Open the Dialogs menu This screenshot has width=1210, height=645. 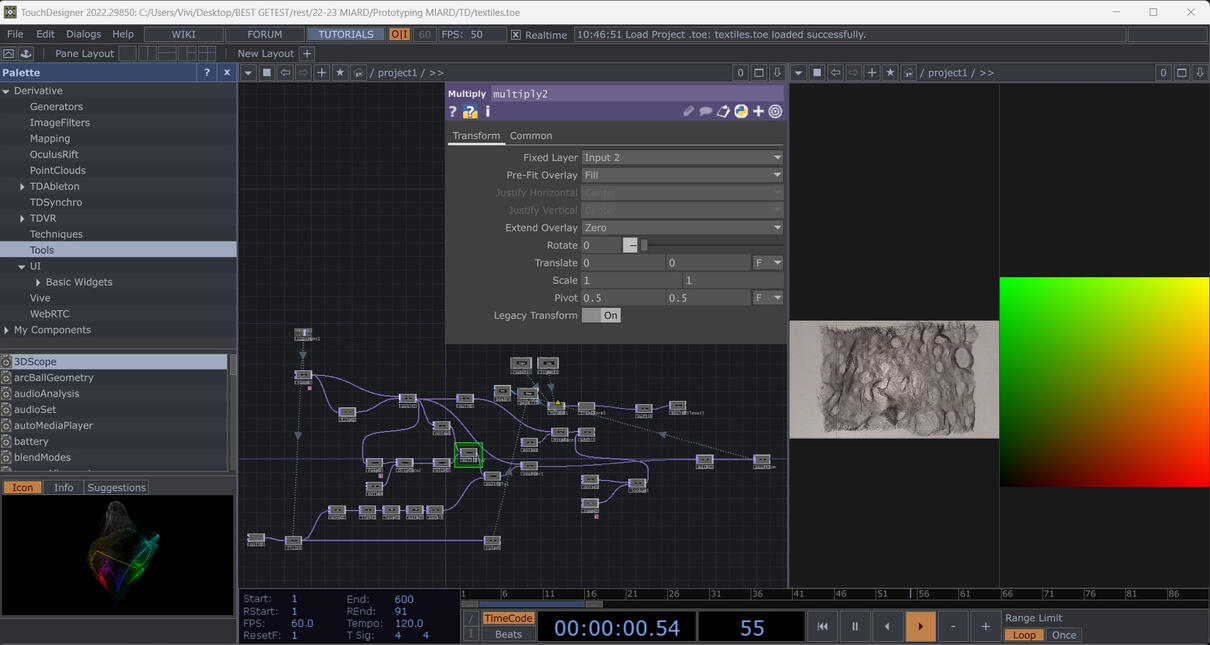pyautogui.click(x=82, y=33)
